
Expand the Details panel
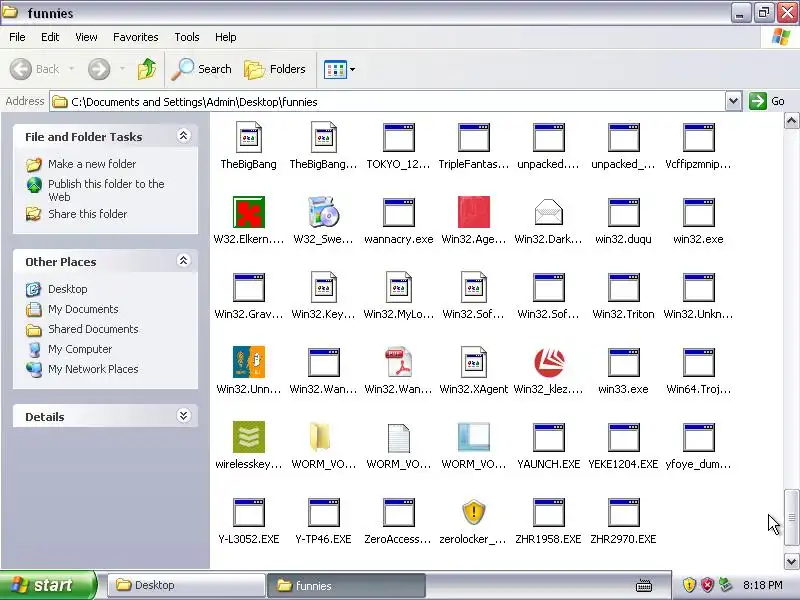tap(183, 415)
